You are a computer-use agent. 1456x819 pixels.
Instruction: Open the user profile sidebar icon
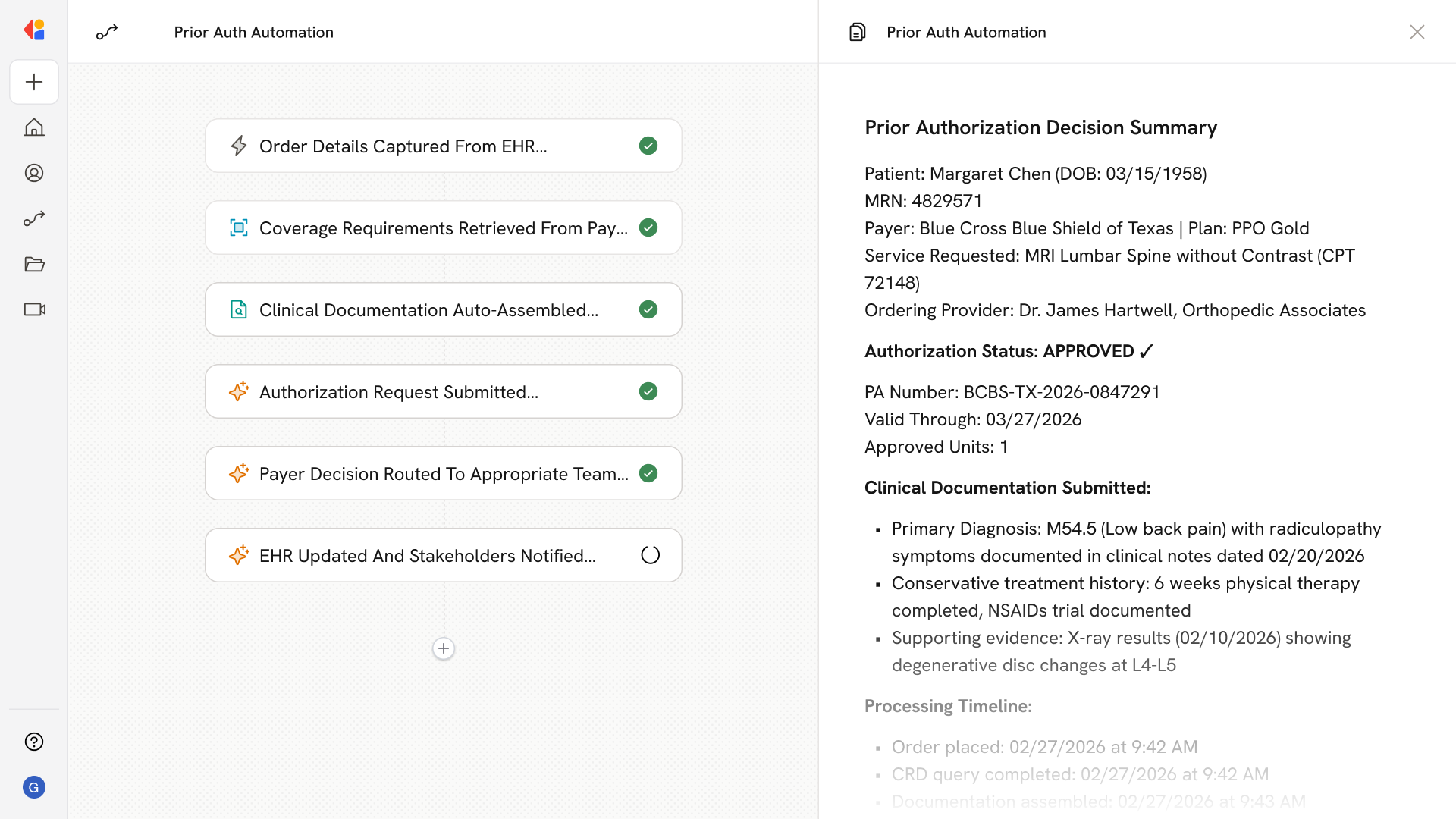coord(34,173)
